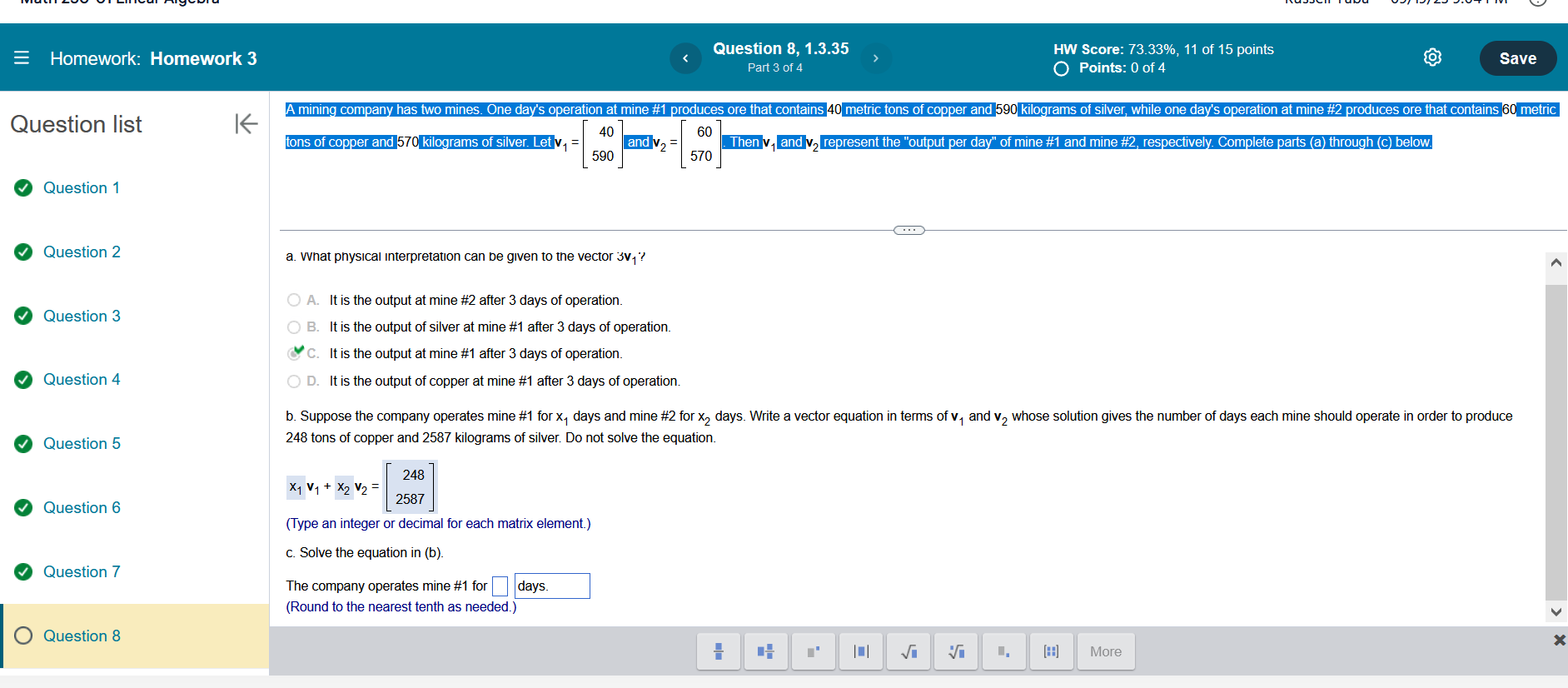Click the HW Score 73.33% text
Image resolution: width=1568 pixels, height=688 pixels.
1163,49
